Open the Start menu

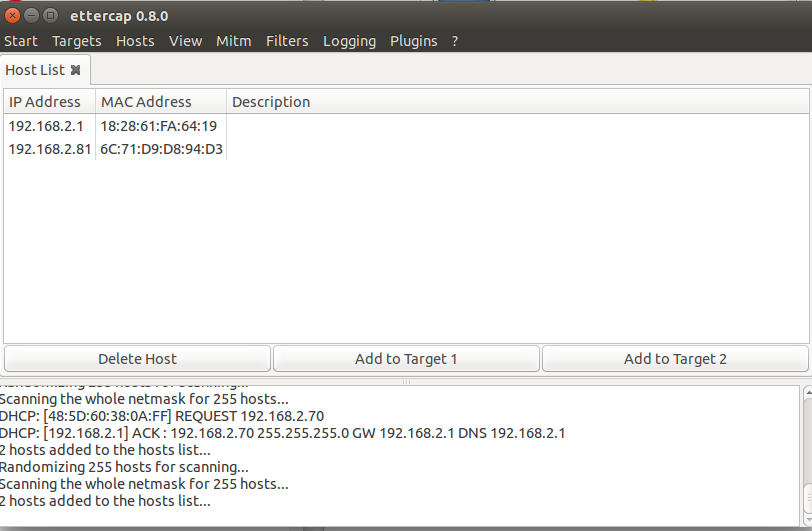(21, 41)
